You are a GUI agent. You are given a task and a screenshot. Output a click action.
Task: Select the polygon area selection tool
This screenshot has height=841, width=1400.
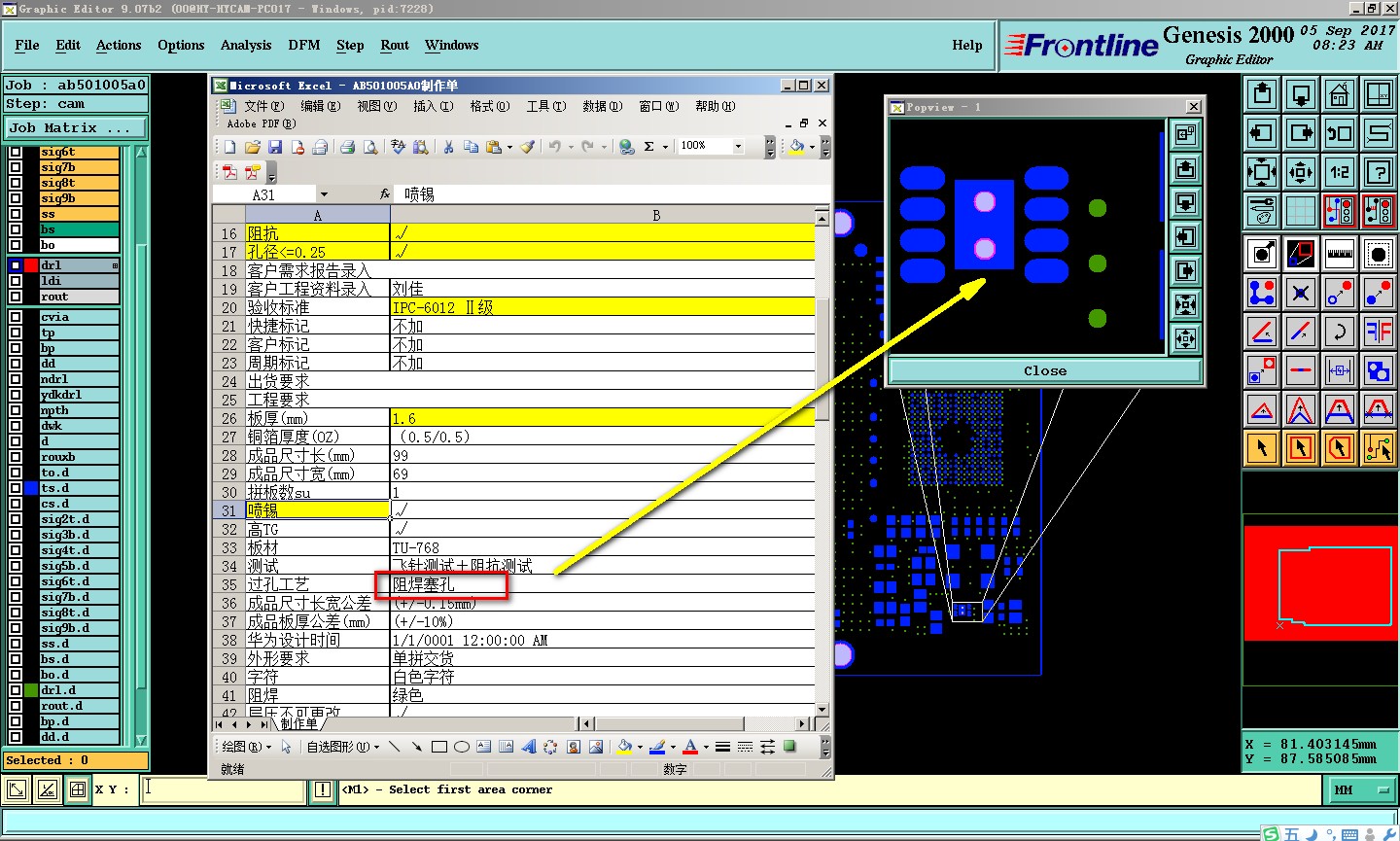click(x=1340, y=448)
